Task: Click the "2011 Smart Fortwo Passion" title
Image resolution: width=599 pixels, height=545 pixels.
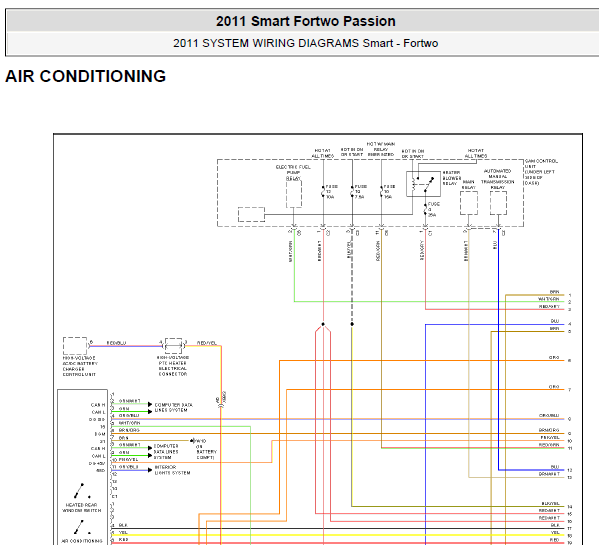Action: [306, 21]
